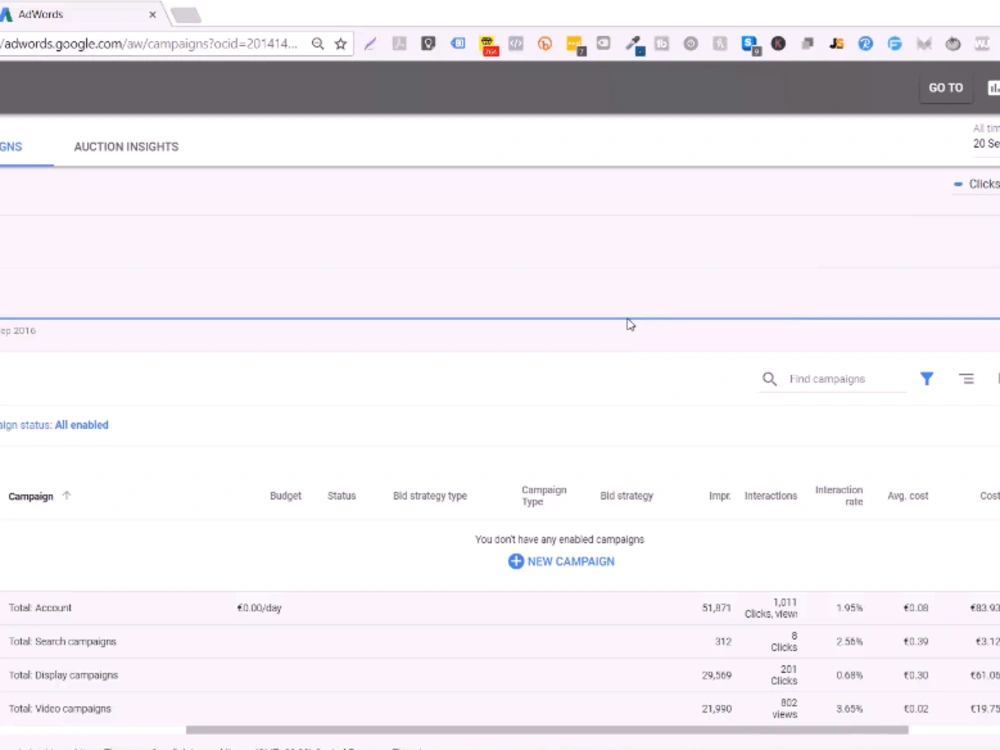1000x750 pixels.
Task: Click the black circle K extension icon
Action: 778,43
